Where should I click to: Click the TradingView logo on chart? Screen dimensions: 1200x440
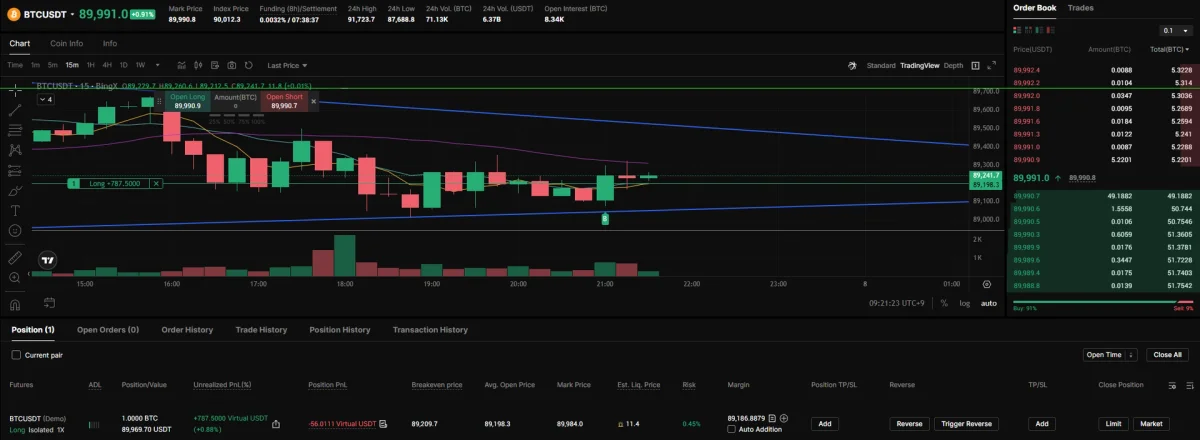tap(47, 260)
